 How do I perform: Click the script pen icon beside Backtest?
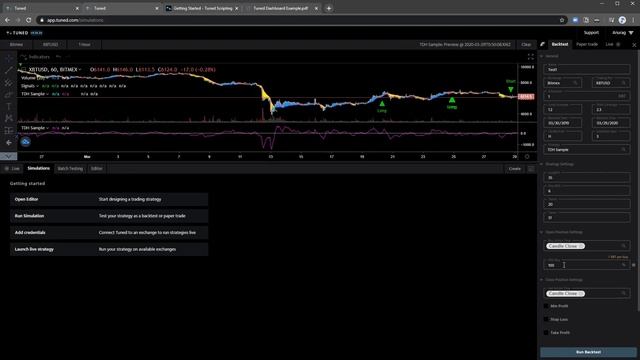(x=542, y=44)
